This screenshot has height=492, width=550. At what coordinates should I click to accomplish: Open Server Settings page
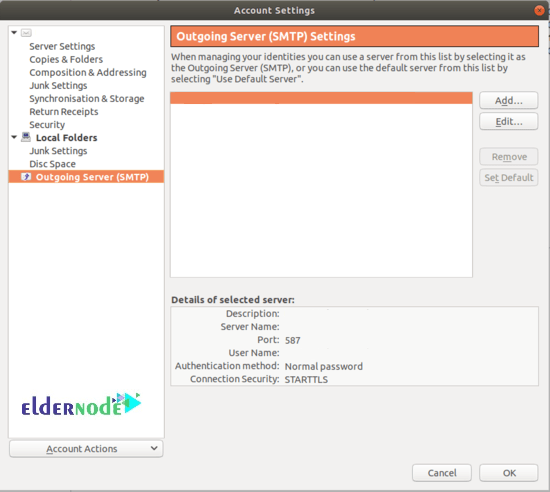(x=62, y=46)
